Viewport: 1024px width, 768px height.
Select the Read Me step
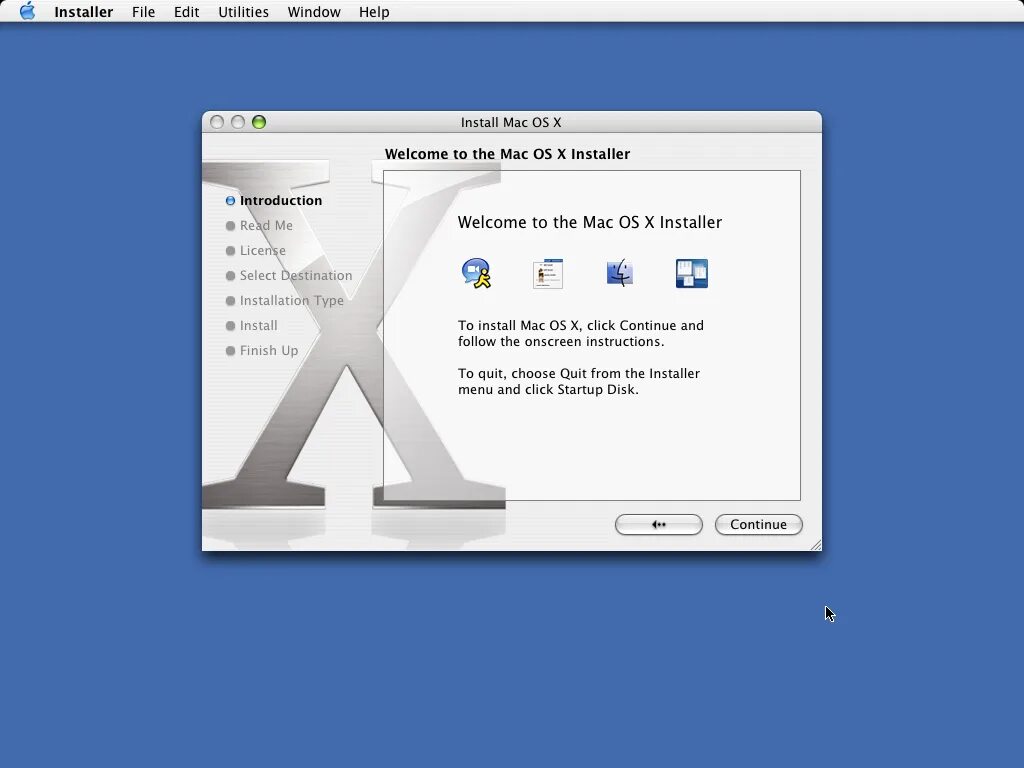[x=266, y=225]
